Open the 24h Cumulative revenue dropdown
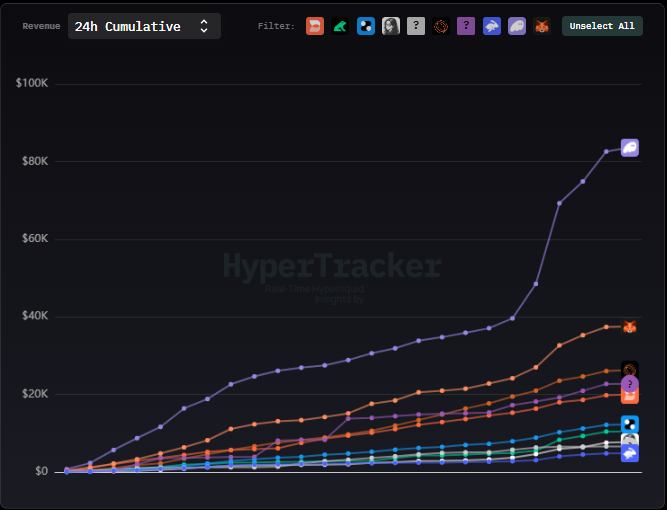Viewport: 667px width, 510px height. [x=144, y=26]
